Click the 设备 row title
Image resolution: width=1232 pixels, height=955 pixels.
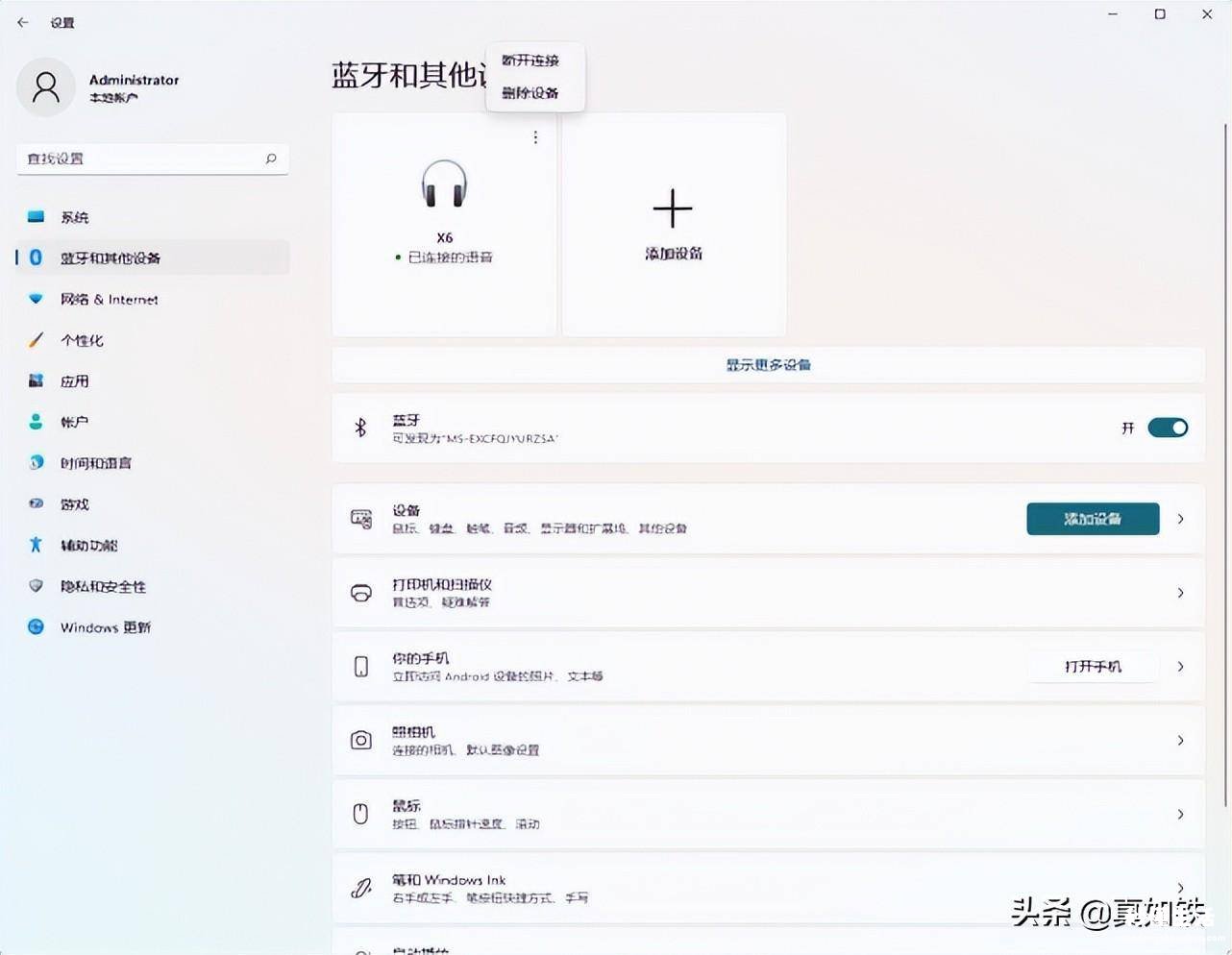point(406,510)
